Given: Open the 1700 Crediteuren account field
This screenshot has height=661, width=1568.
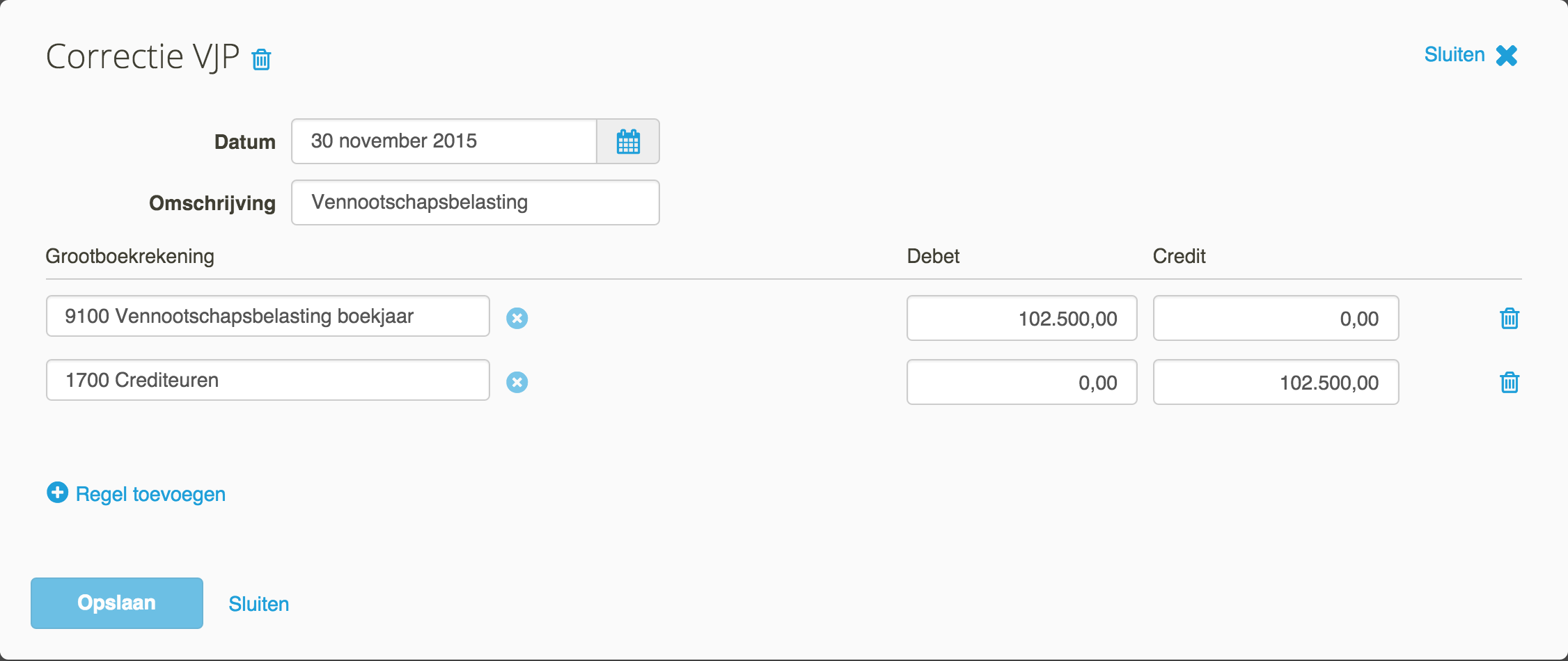Looking at the screenshot, I should (268, 380).
